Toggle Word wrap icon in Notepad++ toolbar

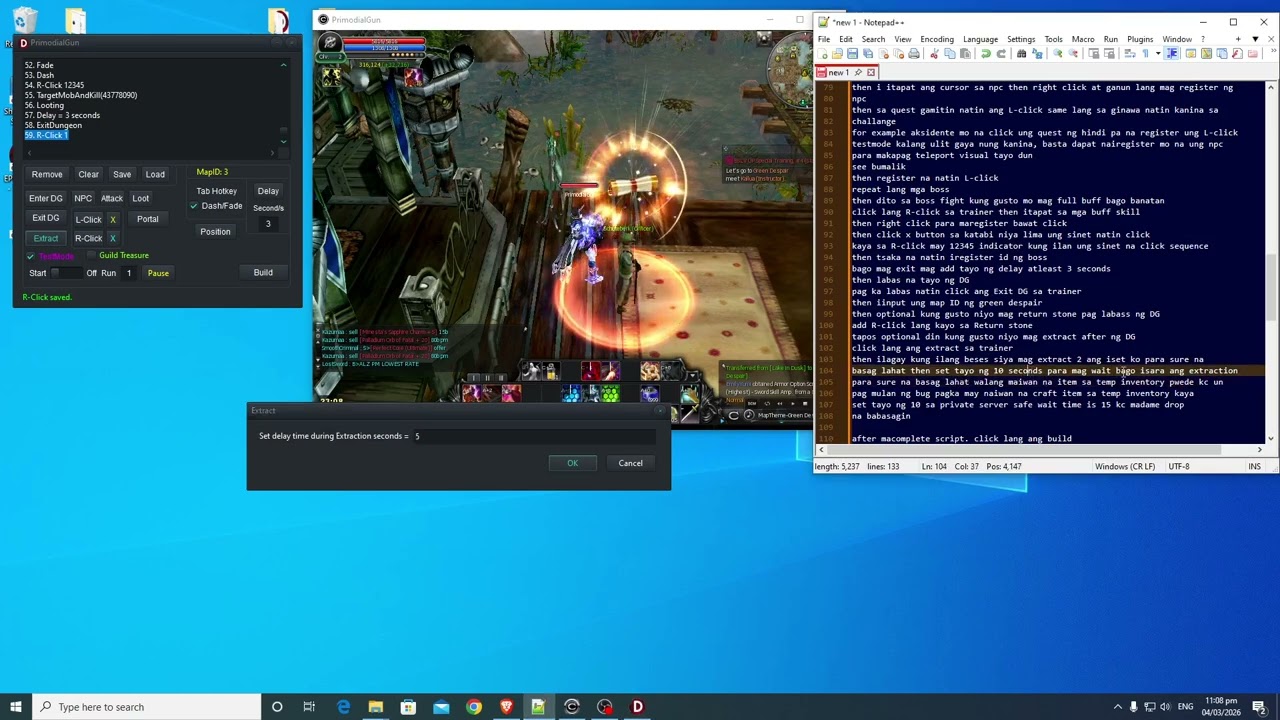tap(1130, 53)
